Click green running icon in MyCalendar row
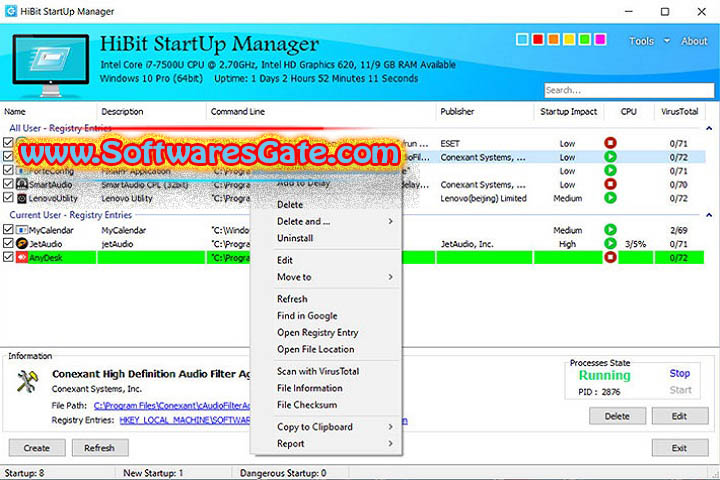 [610, 229]
